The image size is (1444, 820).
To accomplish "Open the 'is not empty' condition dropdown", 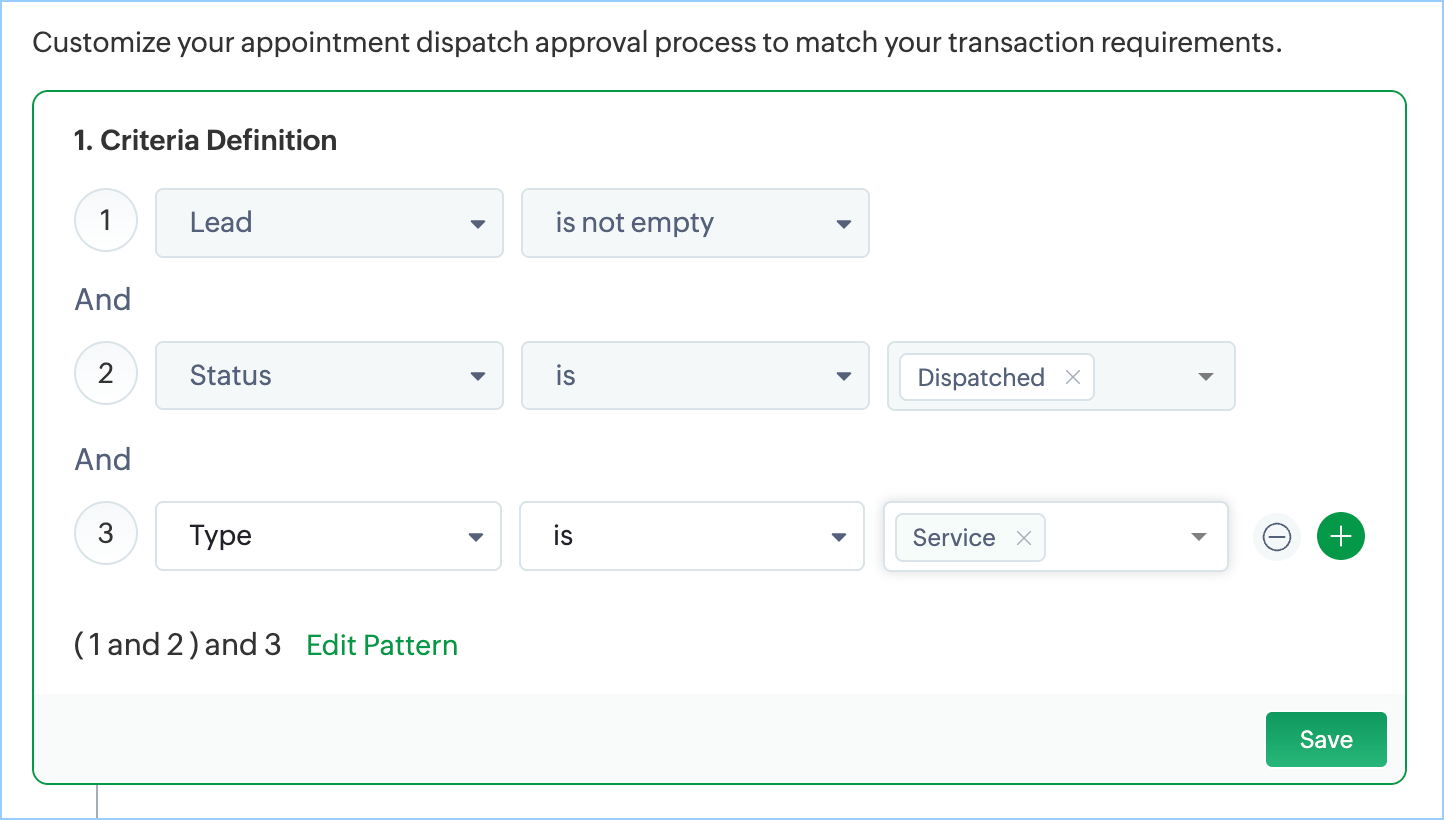I will [x=695, y=223].
